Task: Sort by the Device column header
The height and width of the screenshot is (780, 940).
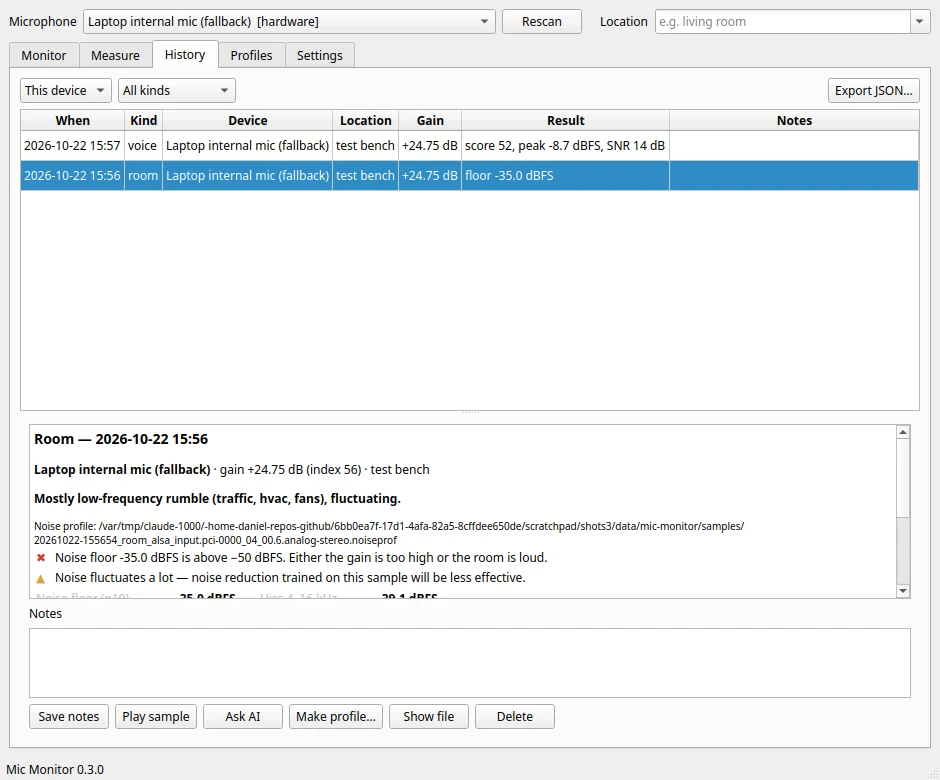Action: [248, 121]
